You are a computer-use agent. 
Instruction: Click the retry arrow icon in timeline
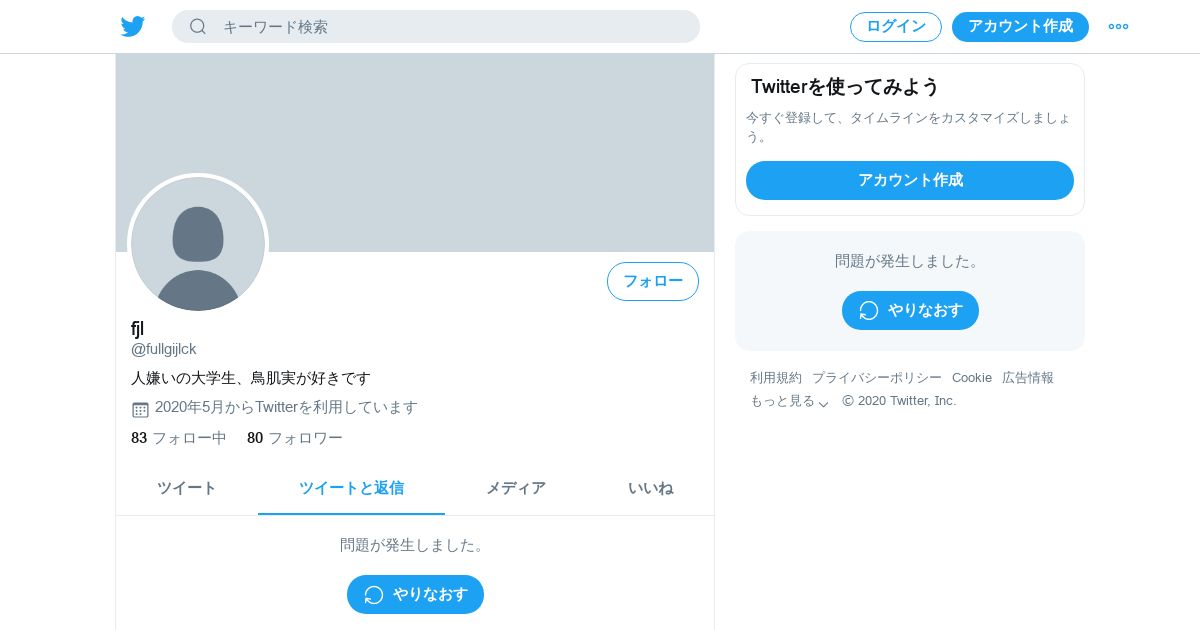tap(374, 595)
